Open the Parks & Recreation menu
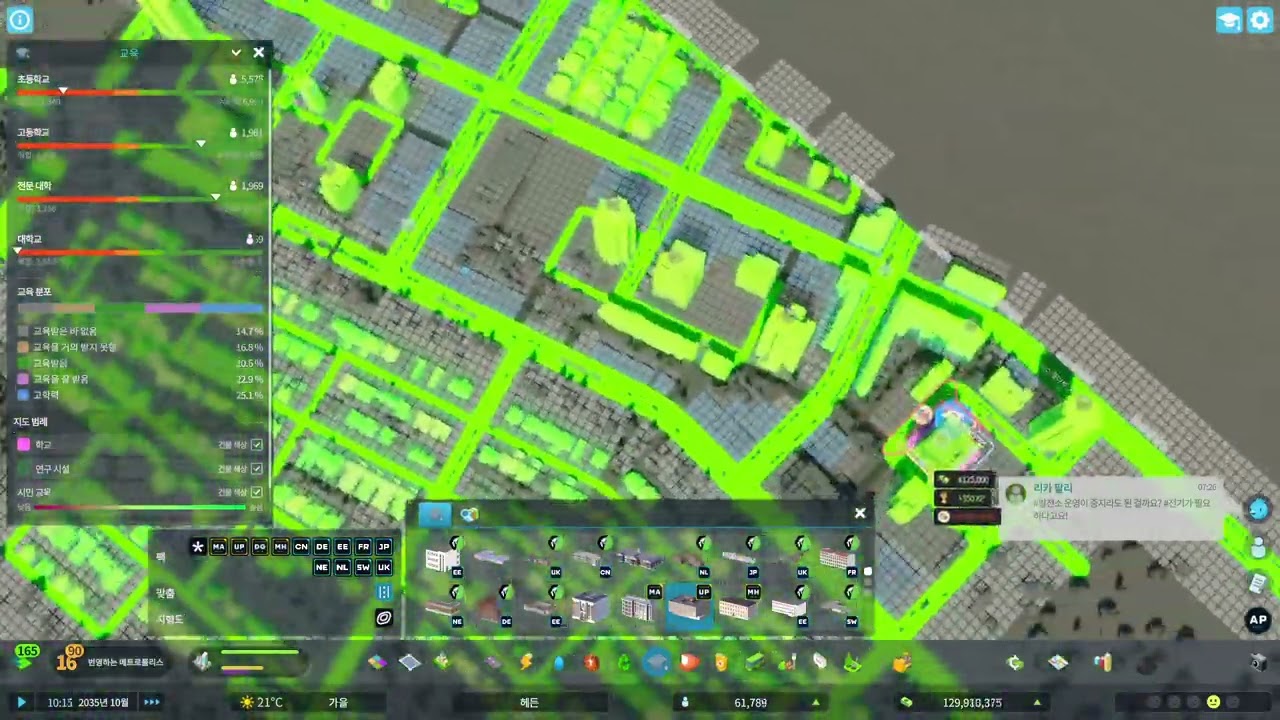The height and width of the screenshot is (720, 1280). [787, 662]
